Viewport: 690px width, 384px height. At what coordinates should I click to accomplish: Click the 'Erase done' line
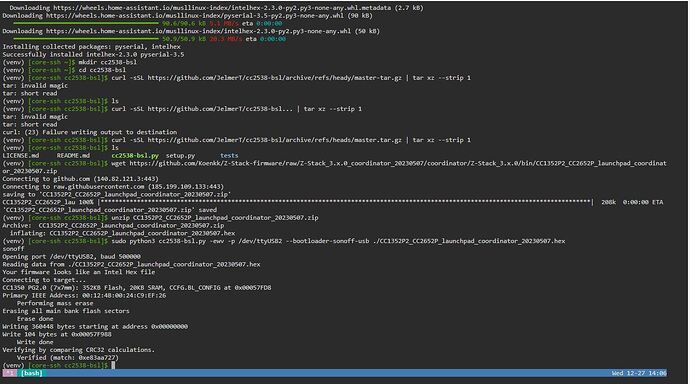pos(35,319)
